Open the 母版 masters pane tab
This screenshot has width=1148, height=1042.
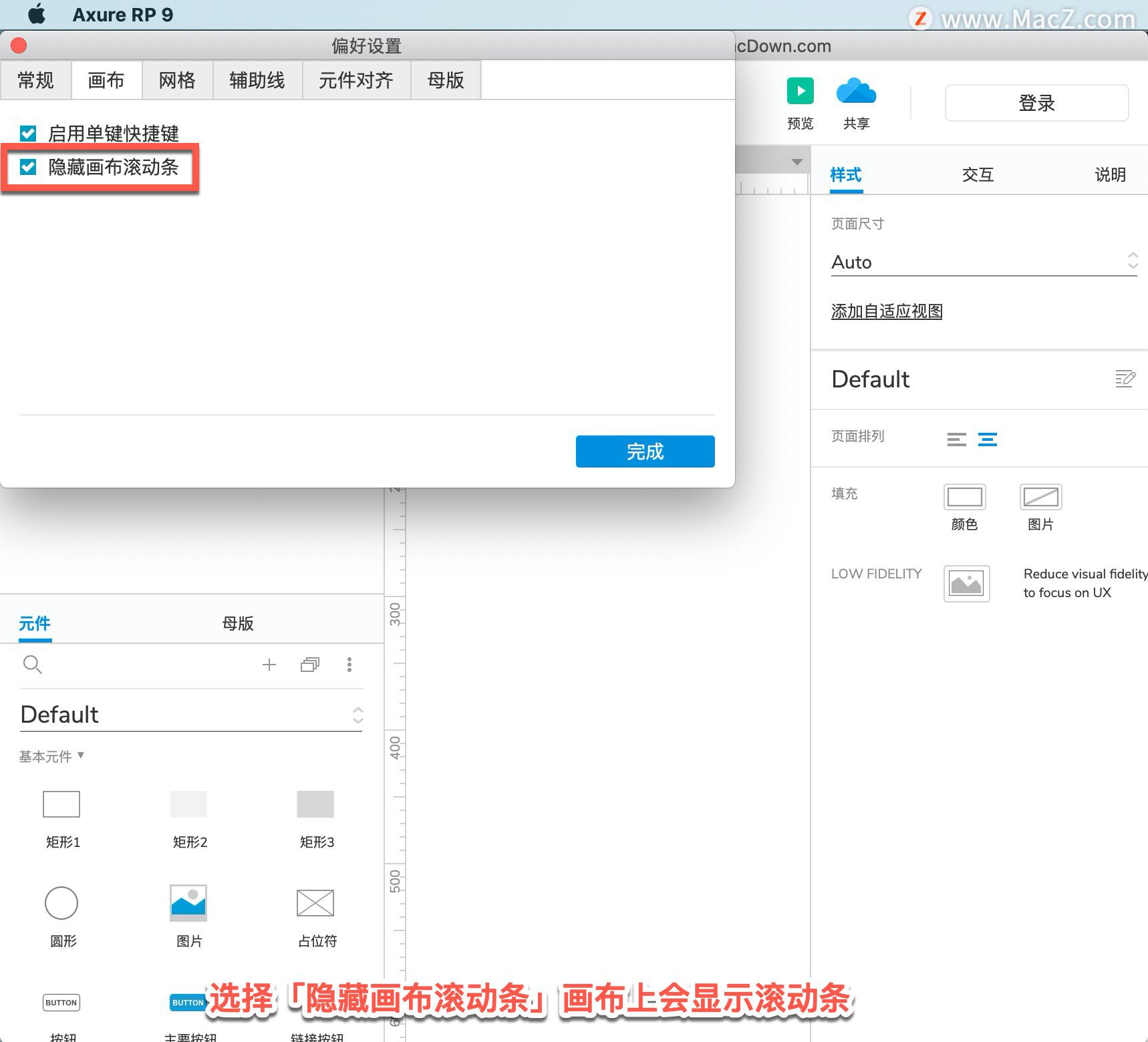[x=238, y=624]
